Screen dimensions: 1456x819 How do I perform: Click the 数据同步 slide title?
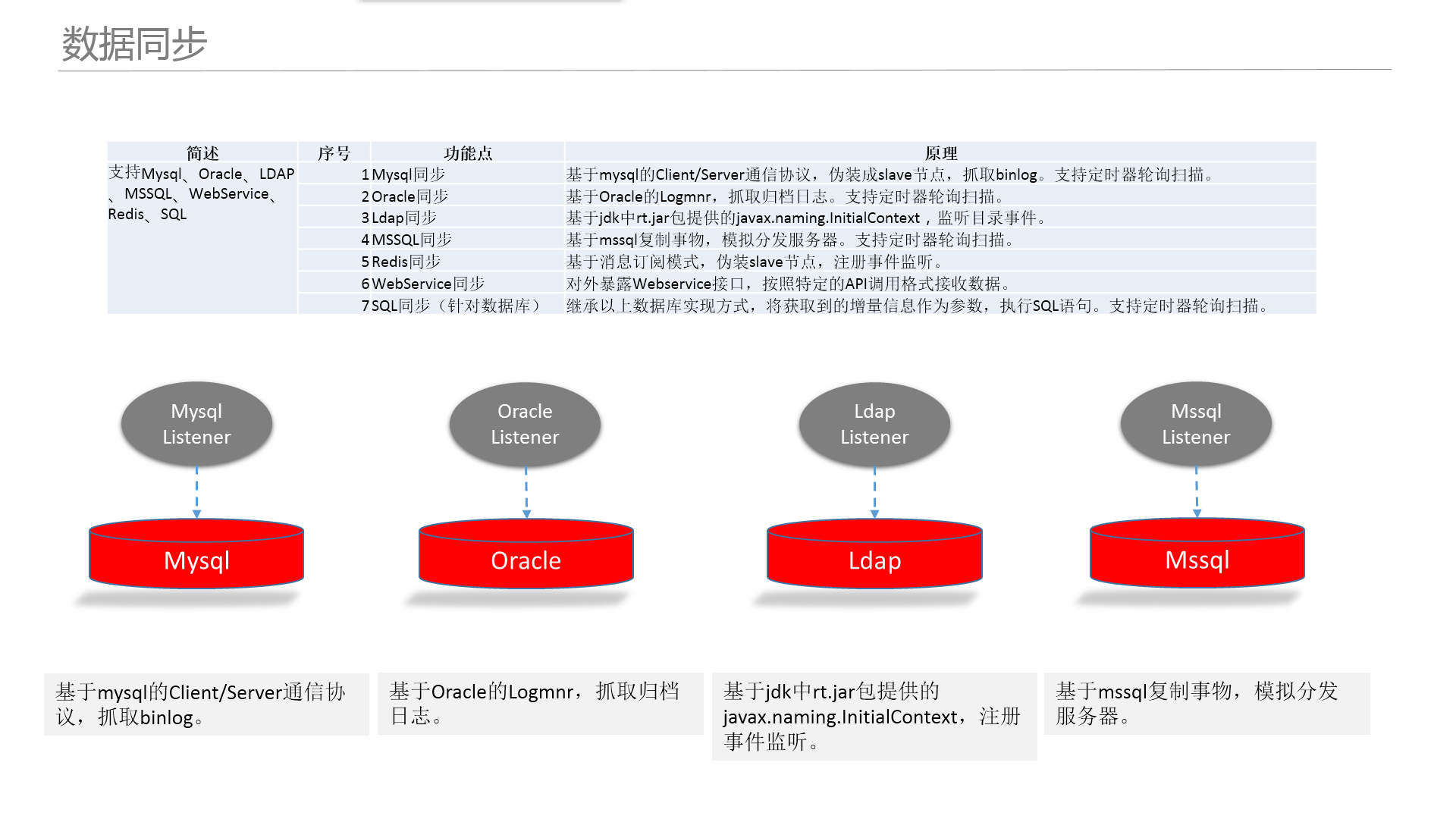point(134,43)
